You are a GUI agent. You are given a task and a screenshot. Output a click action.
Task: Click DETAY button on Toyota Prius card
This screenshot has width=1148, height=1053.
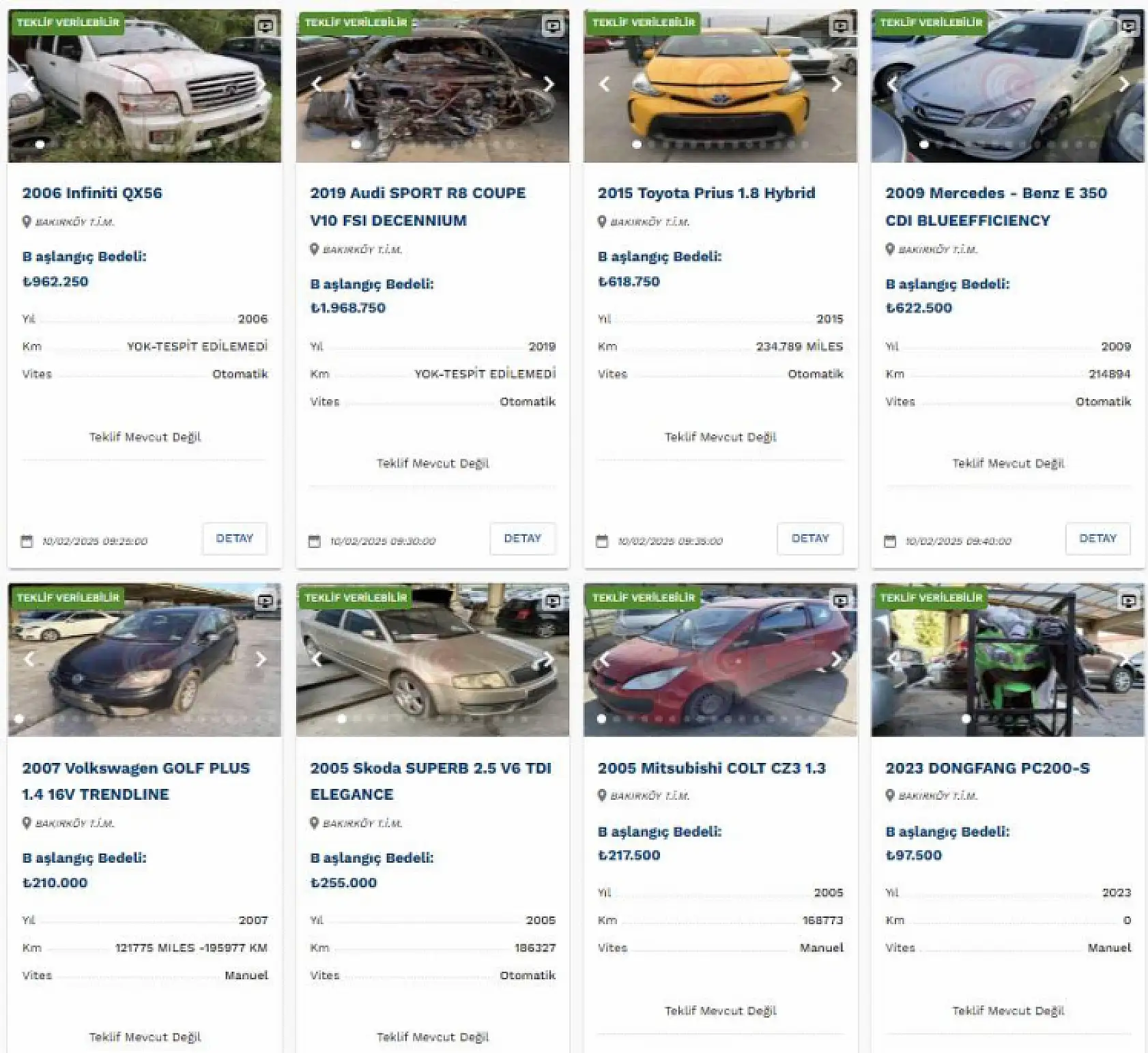[x=810, y=538]
